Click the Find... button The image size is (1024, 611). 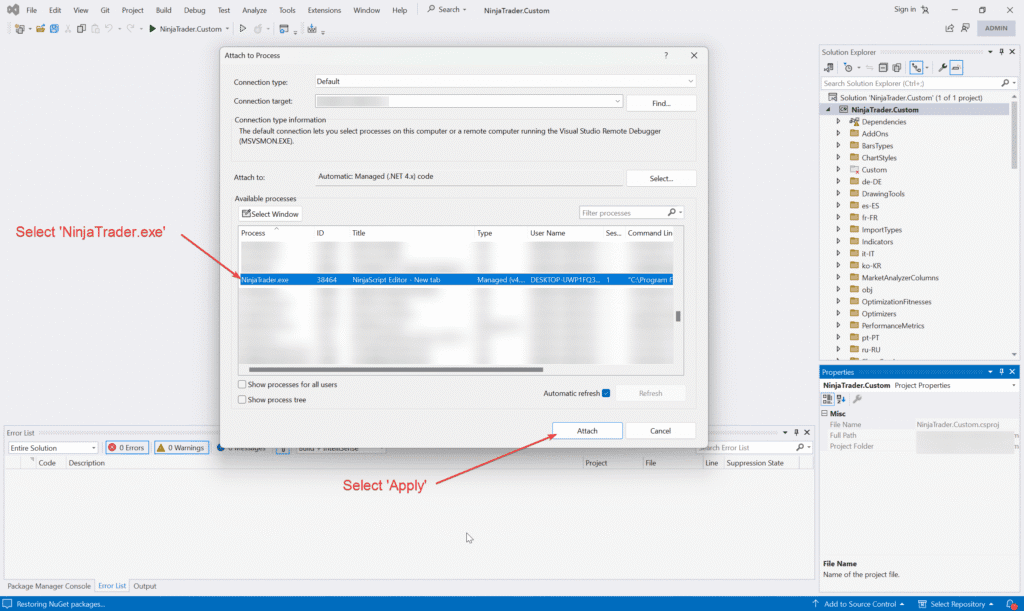click(x=661, y=103)
